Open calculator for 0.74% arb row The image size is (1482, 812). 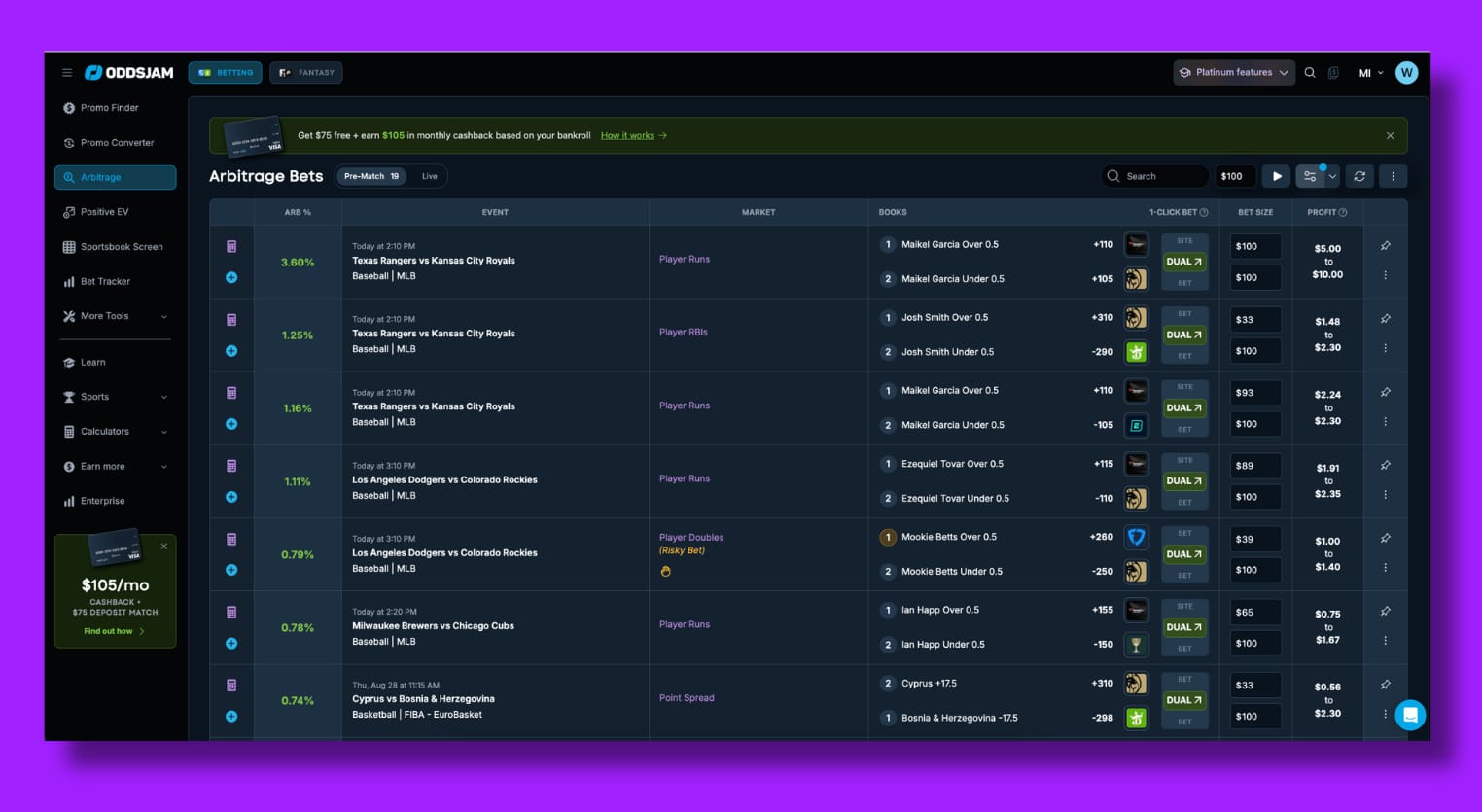coord(231,686)
